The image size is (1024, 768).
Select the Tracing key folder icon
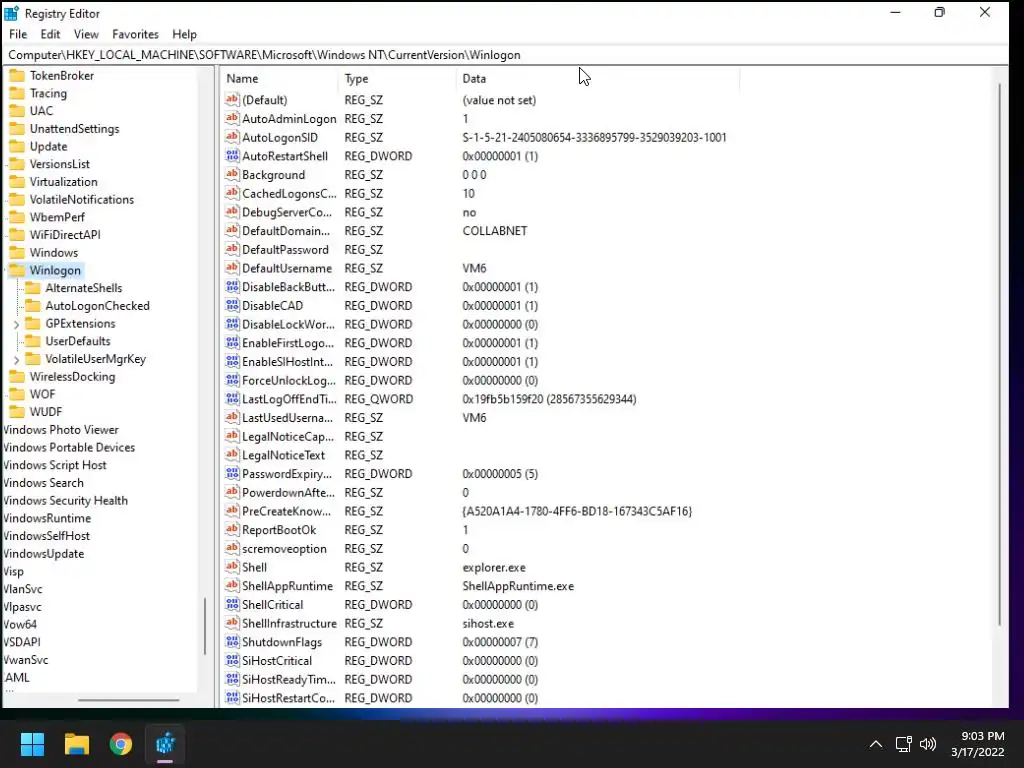point(18,93)
